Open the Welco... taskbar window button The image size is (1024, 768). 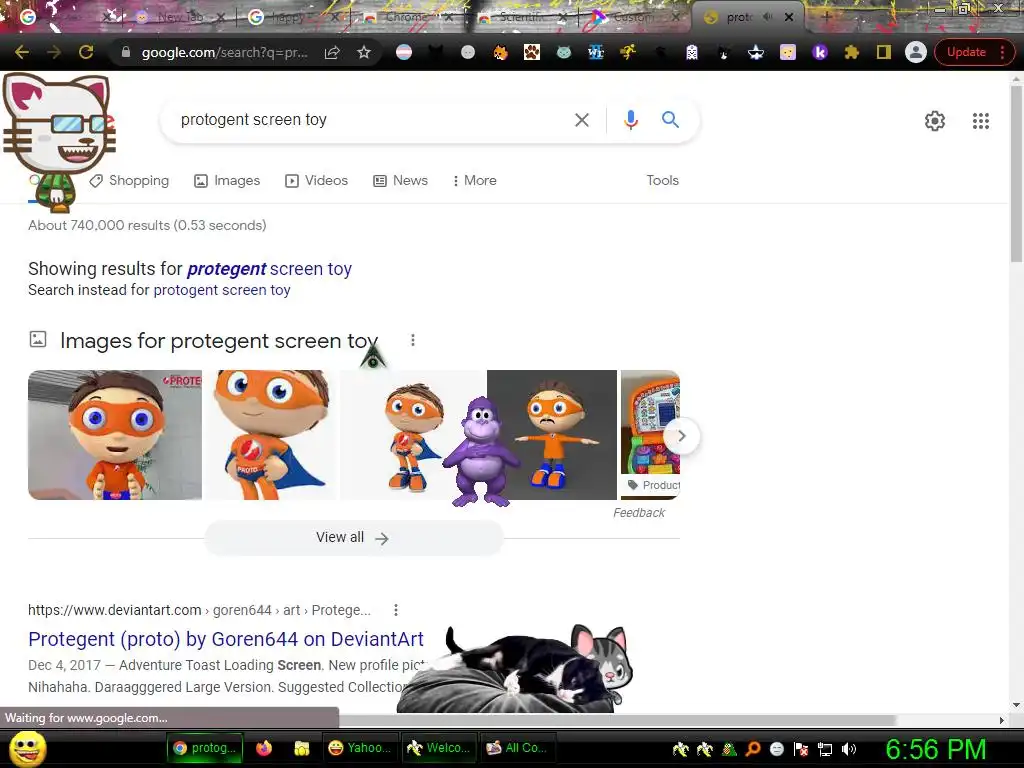pyautogui.click(x=438, y=748)
